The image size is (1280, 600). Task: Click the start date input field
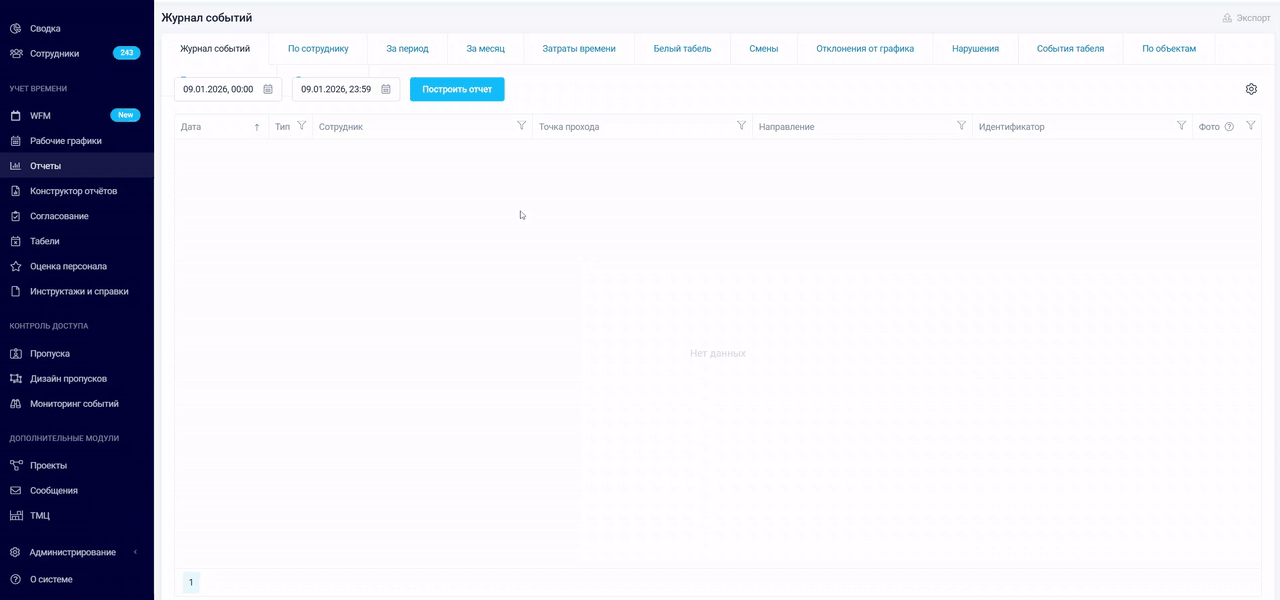pyautogui.click(x=218, y=89)
